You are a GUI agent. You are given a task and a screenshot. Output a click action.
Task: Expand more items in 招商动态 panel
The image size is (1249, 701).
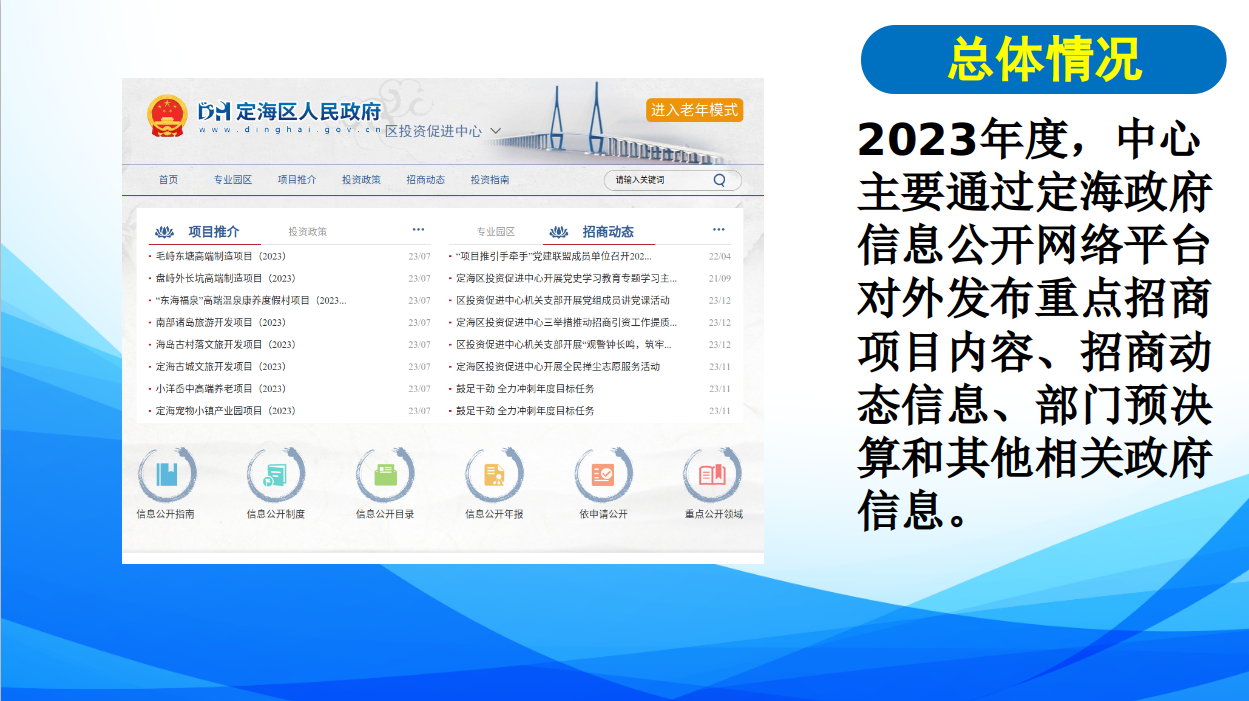[x=718, y=230]
